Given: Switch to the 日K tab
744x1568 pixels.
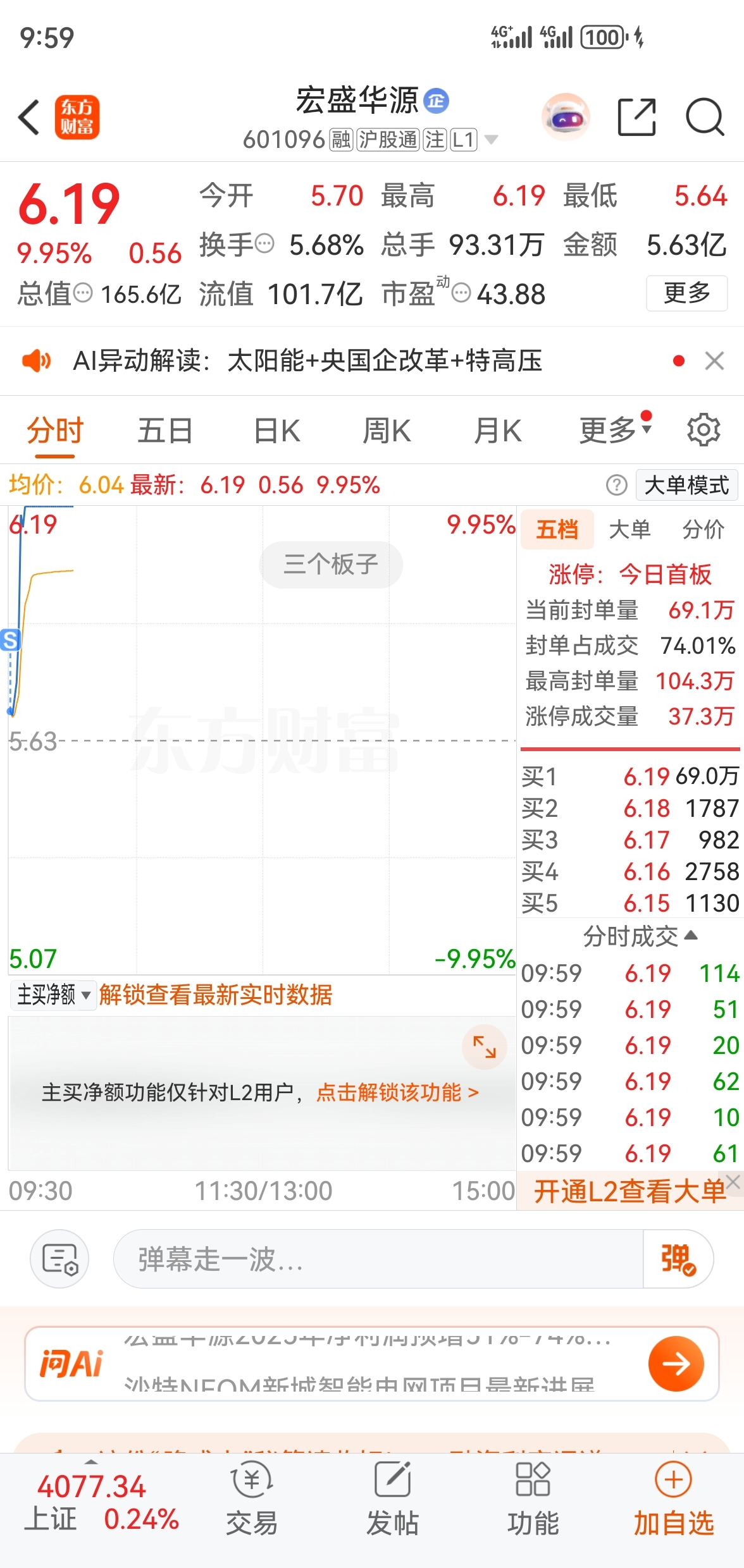Looking at the screenshot, I should click(x=277, y=431).
